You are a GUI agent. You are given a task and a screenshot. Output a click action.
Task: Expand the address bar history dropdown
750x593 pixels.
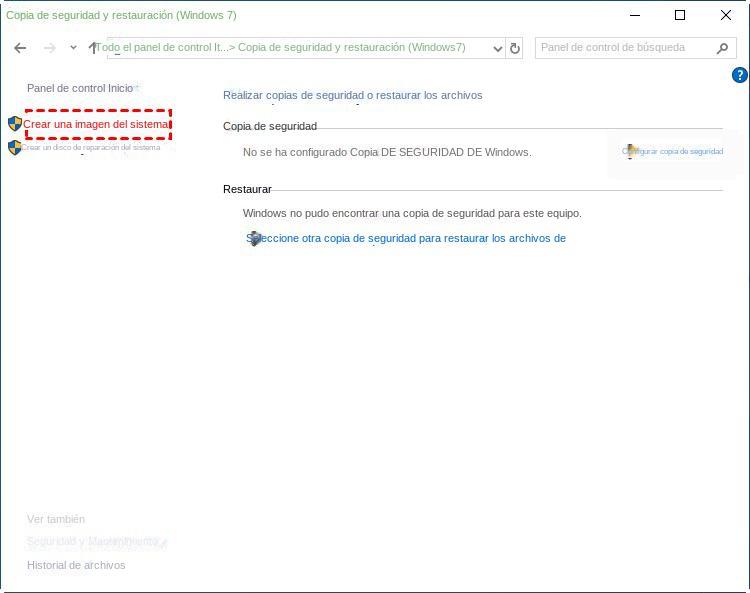point(497,48)
